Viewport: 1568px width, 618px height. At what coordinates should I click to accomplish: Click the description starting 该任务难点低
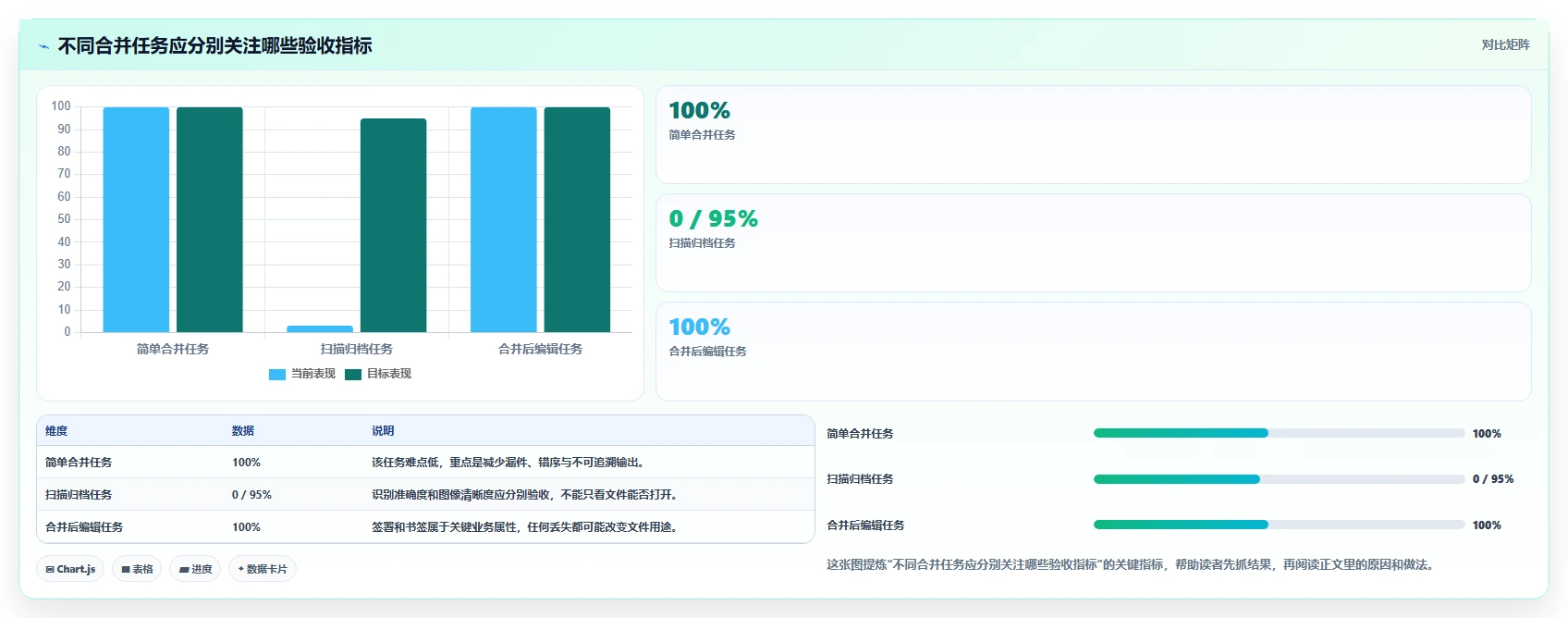tap(509, 463)
